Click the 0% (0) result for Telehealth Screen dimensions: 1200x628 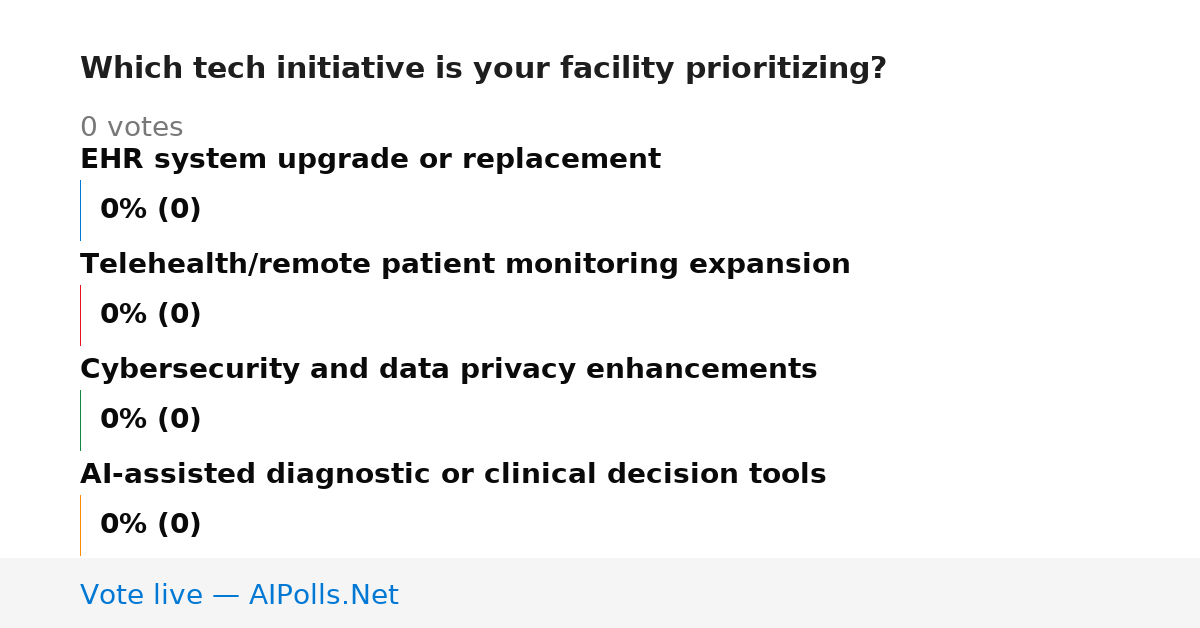click(150, 315)
